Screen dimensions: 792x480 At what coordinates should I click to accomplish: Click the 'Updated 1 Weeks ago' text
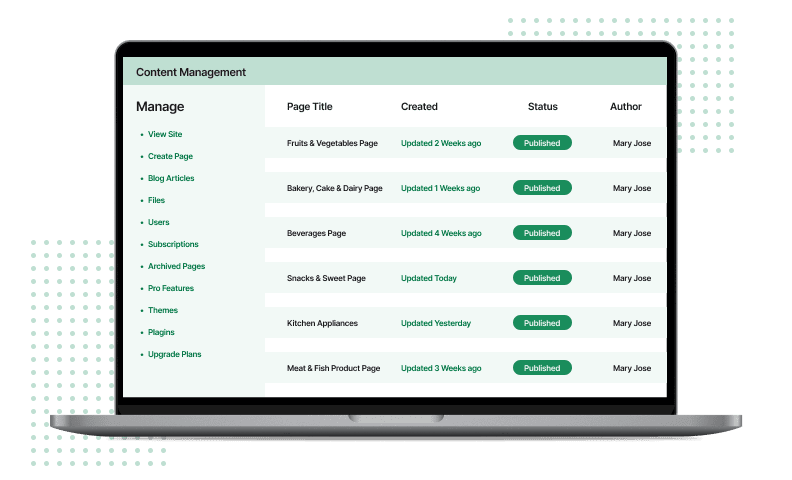click(440, 188)
